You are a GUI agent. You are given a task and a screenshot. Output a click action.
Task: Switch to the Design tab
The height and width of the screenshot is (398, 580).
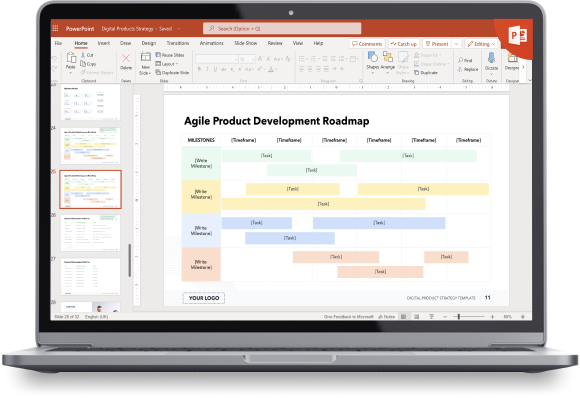click(x=149, y=43)
